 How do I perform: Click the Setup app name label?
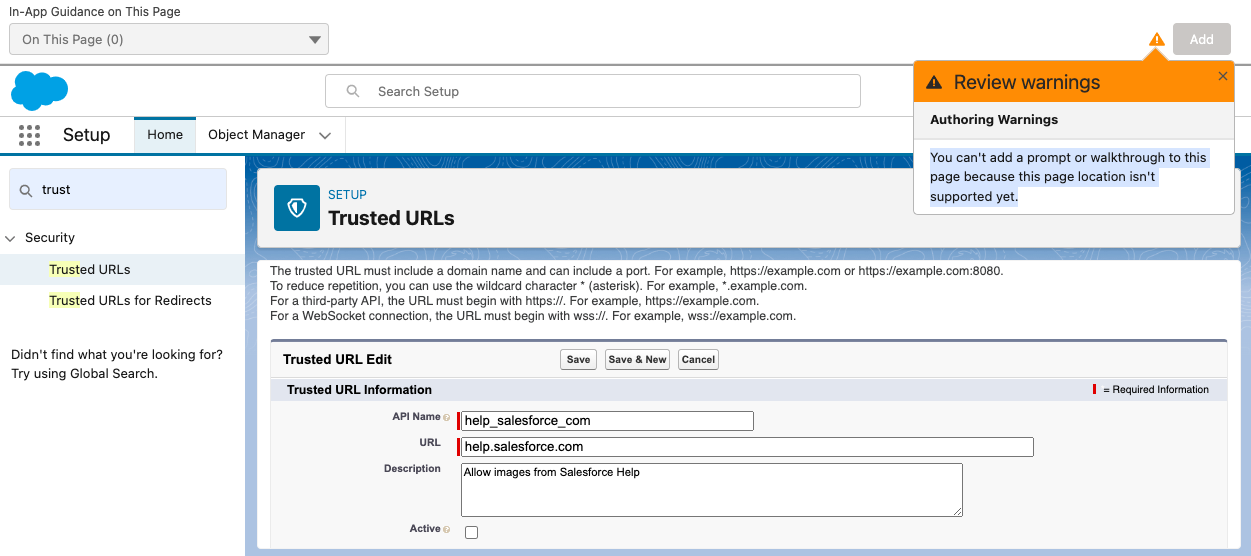(x=86, y=135)
